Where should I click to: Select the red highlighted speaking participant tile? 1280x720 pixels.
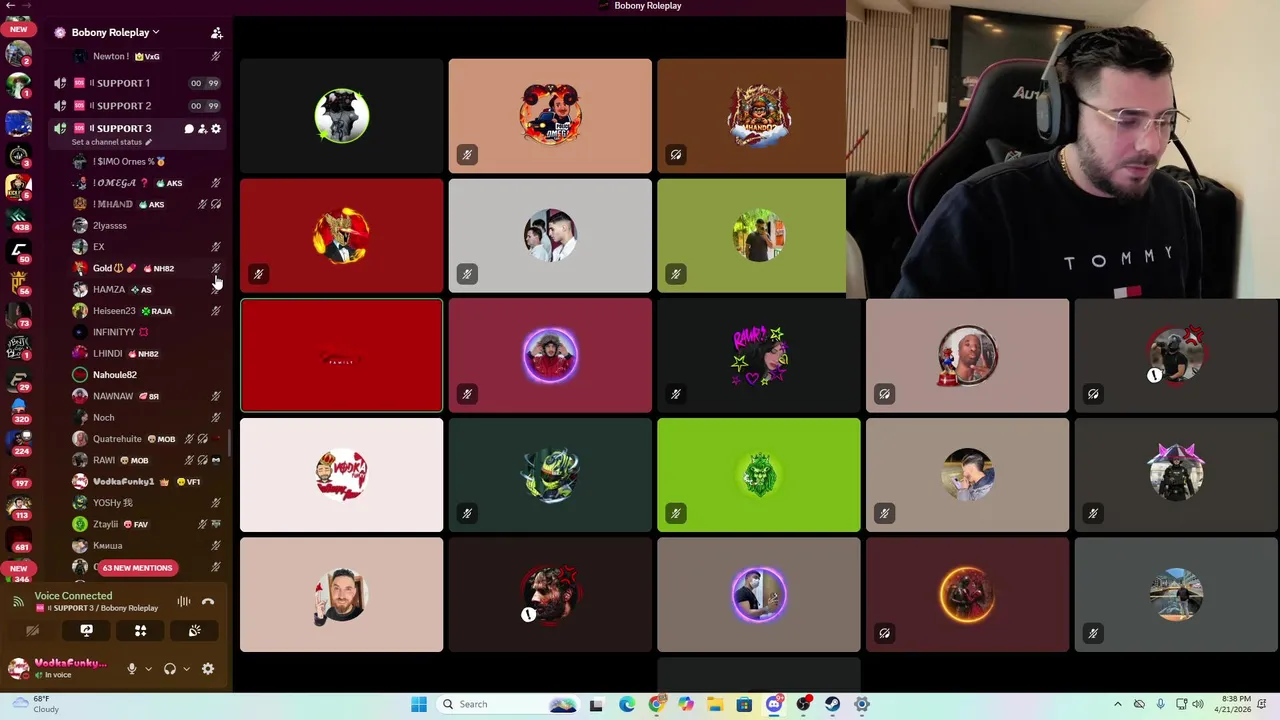point(341,355)
